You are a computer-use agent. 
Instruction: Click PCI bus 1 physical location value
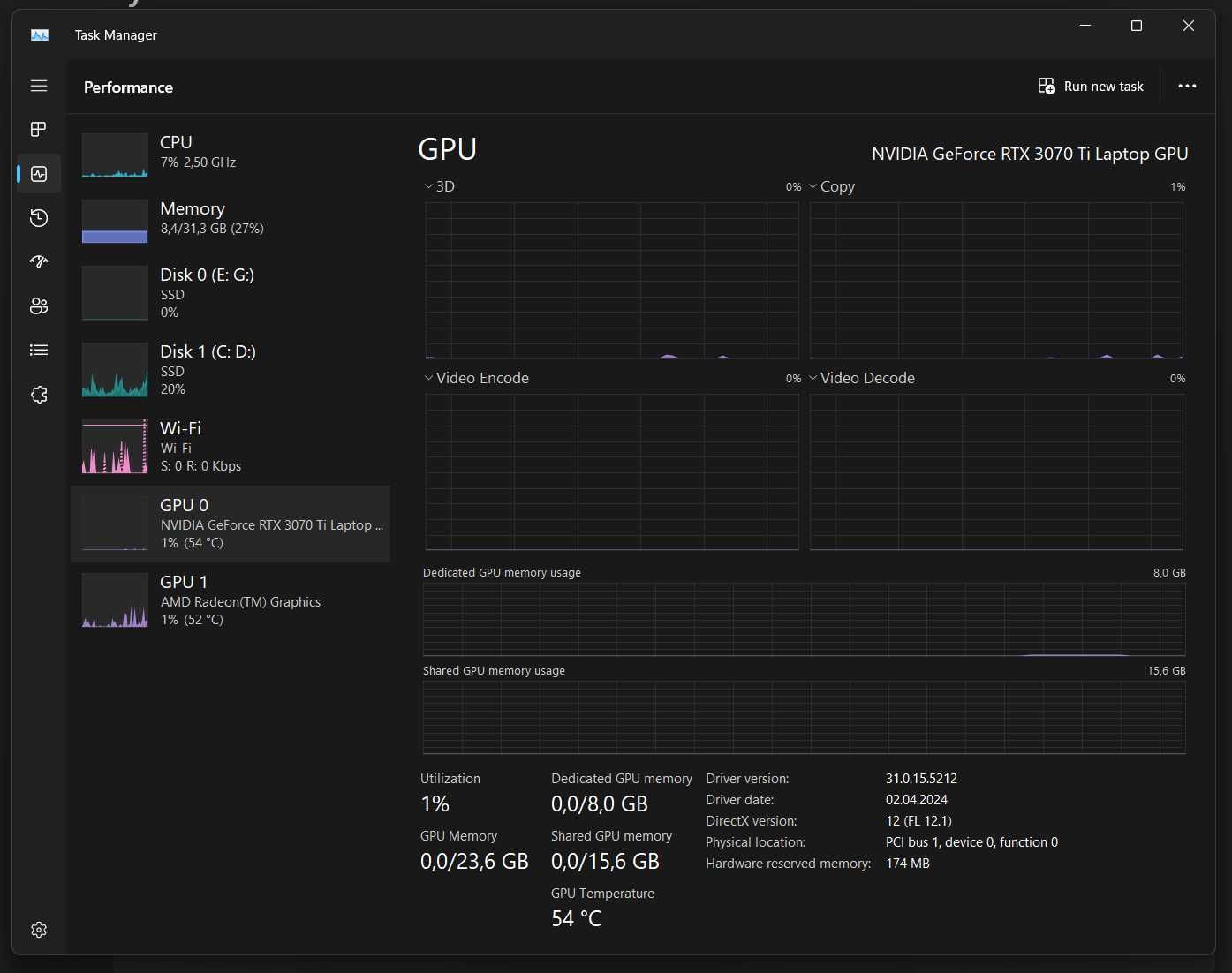click(x=971, y=842)
